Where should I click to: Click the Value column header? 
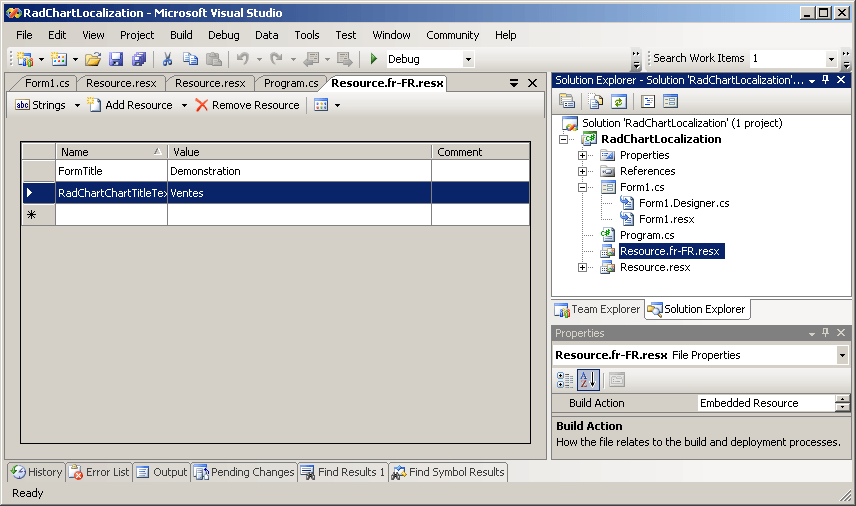coord(300,152)
